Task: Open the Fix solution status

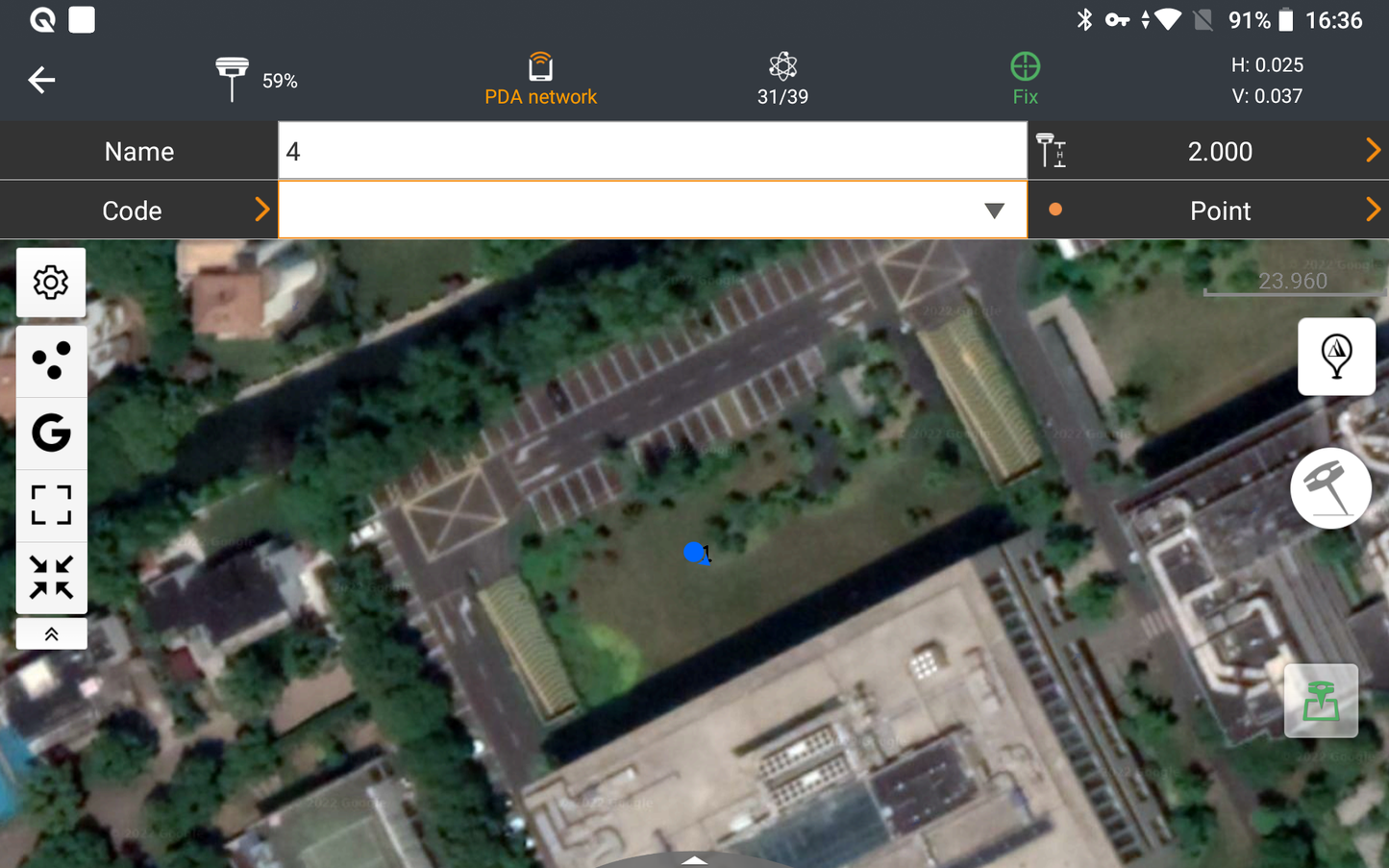Action: [x=1025, y=79]
